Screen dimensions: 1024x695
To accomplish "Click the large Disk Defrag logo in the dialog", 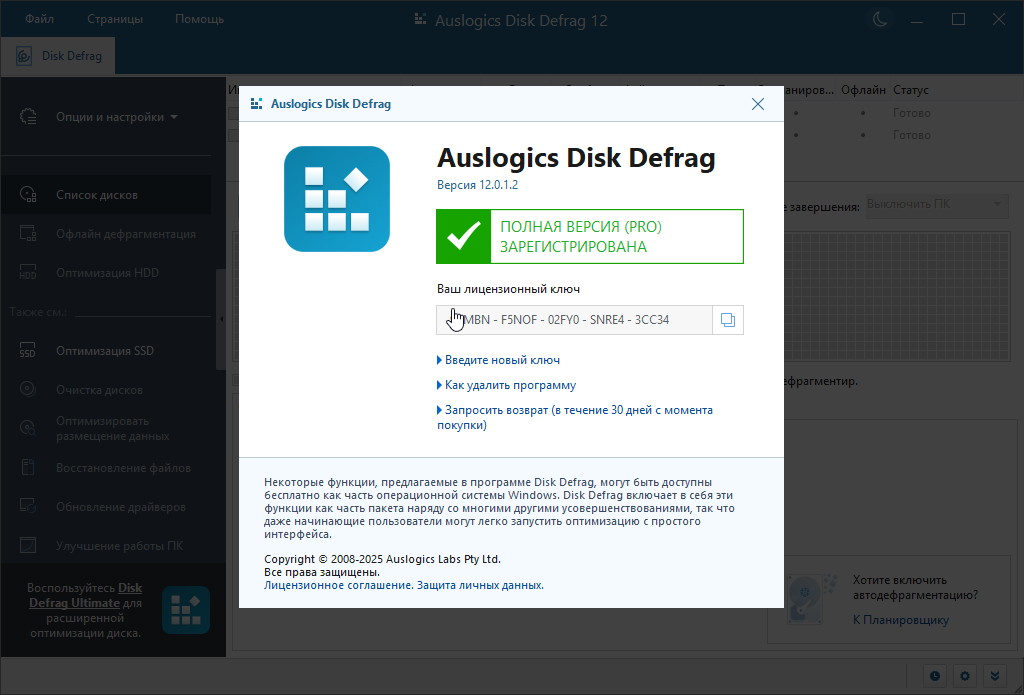I will [x=337, y=199].
